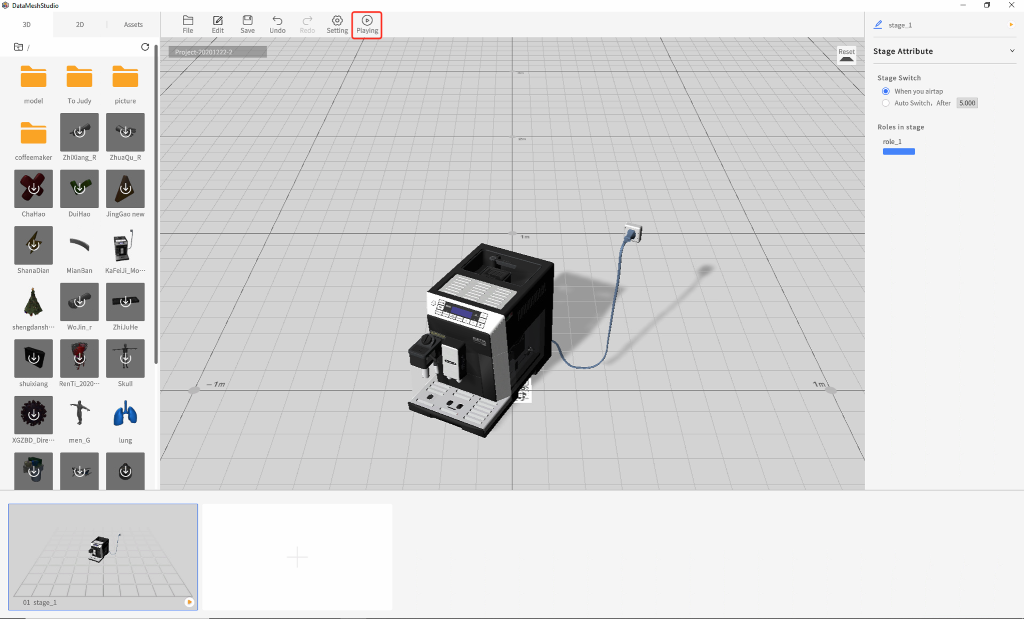Screen dimensions: 1024x619
Task: Select the ChaHao cross model
Action: [33, 189]
